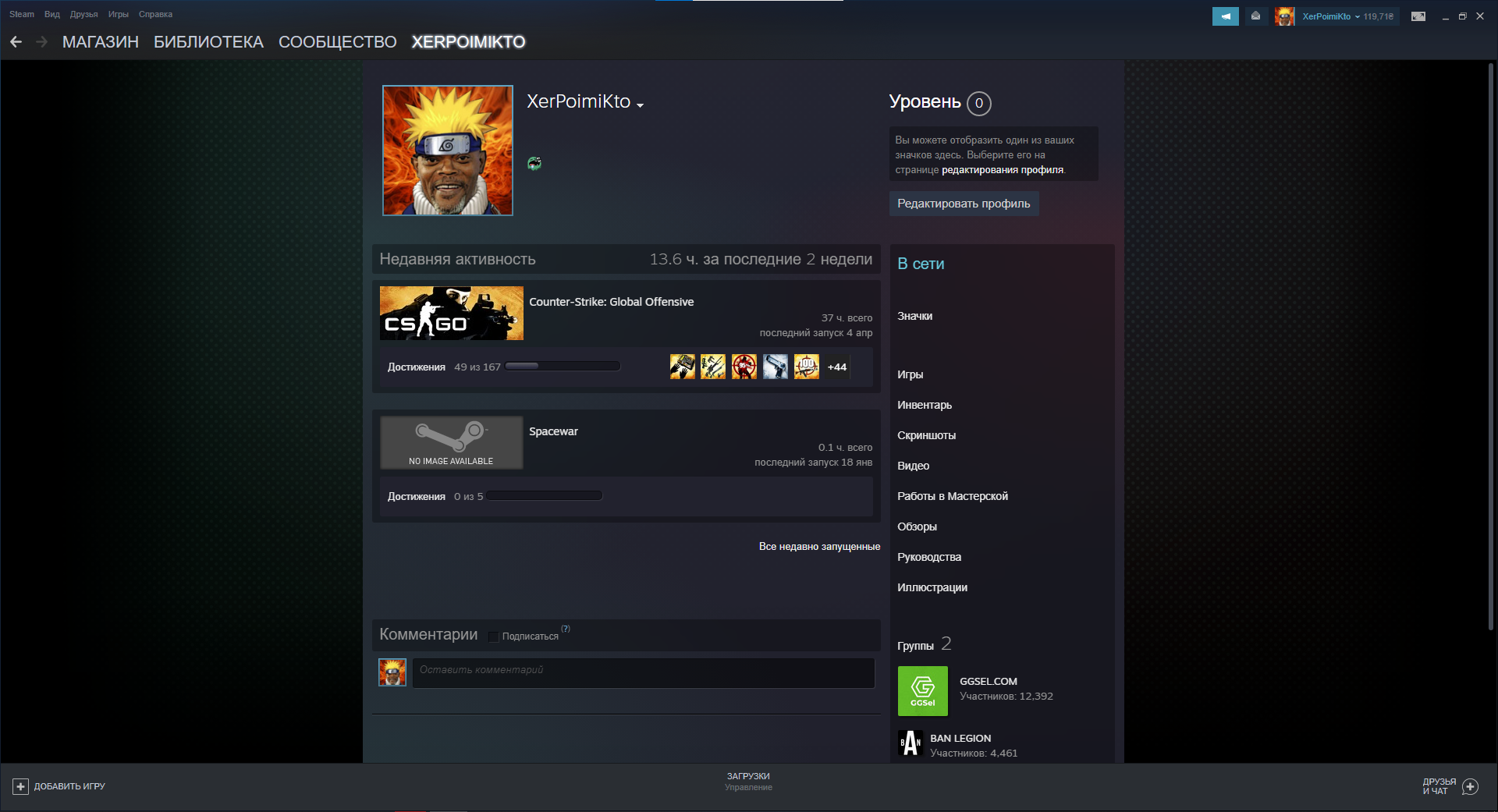Click the page vertical scrollbar
Screen dimensions: 1498x812
point(1490,347)
